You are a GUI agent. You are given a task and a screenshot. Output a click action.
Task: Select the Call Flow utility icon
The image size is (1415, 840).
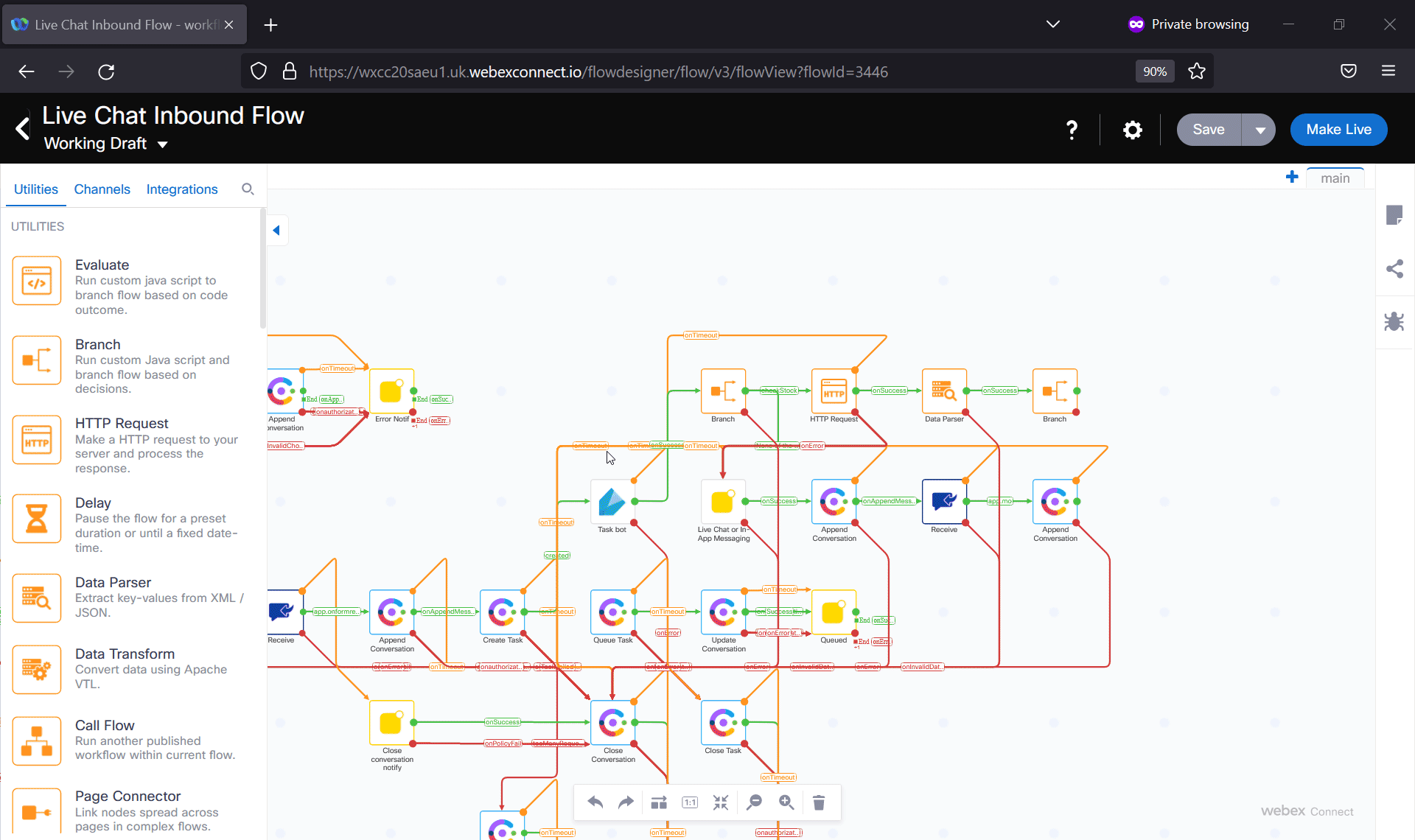coord(36,741)
